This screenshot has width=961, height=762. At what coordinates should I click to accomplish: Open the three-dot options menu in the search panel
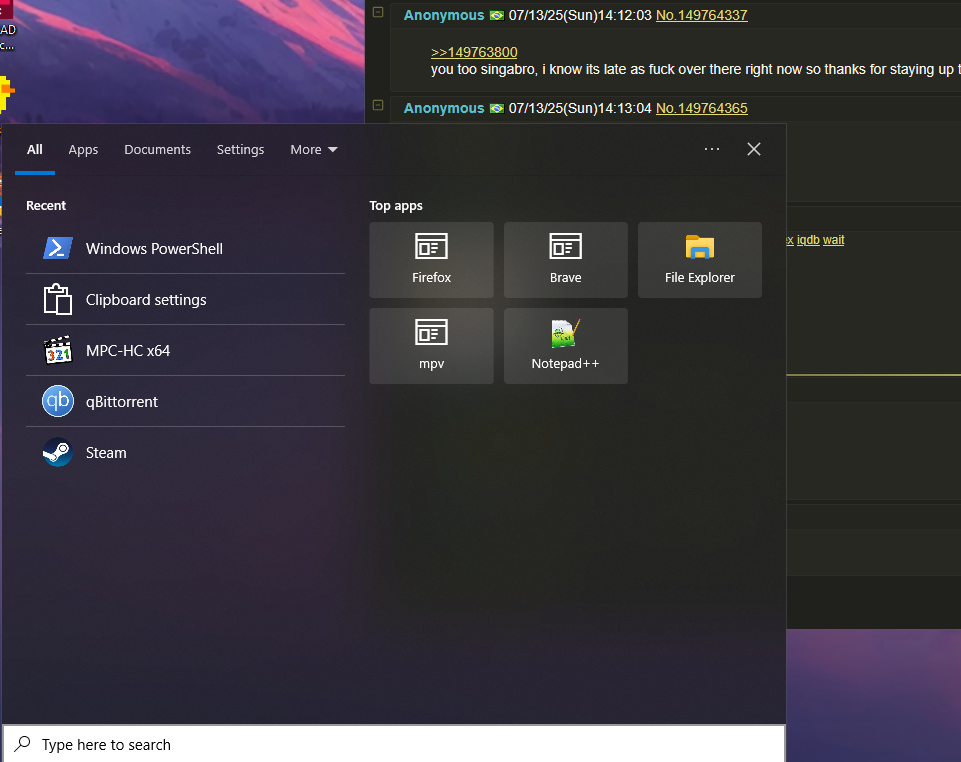click(x=712, y=149)
